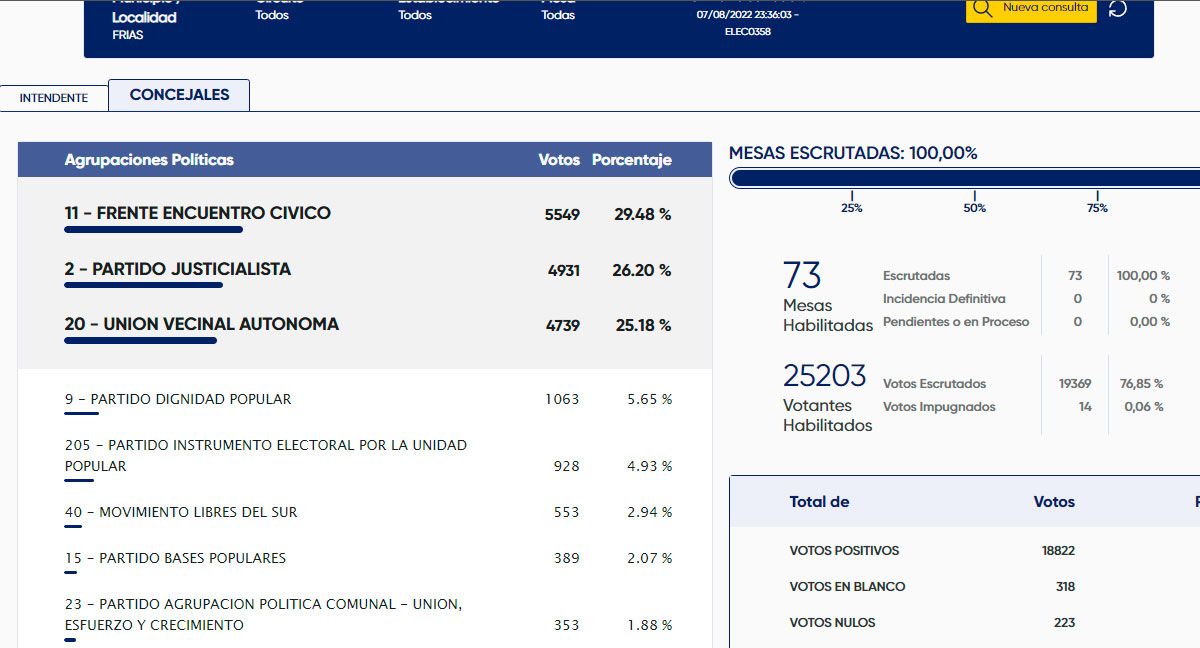Viewport: 1200px width, 648px height.
Task: Click the Agrupaciones Políticas column header
Action: 149,160
